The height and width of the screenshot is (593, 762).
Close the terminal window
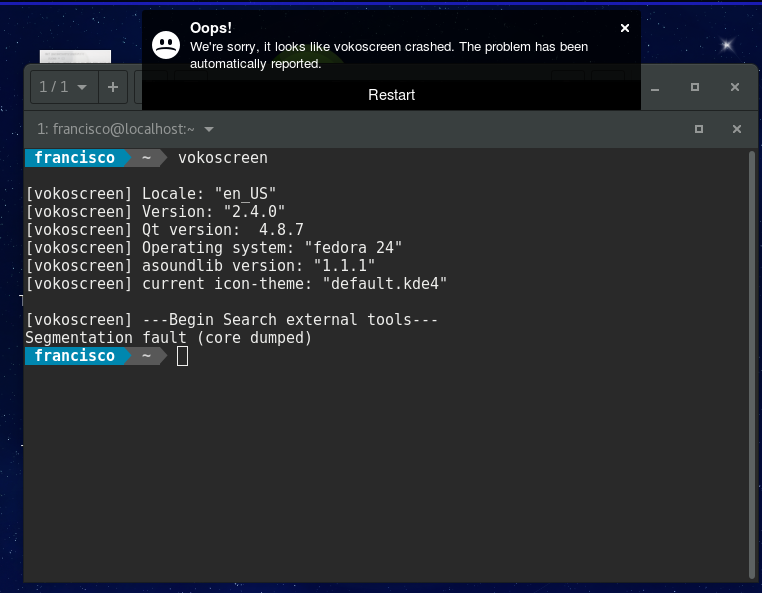735,87
